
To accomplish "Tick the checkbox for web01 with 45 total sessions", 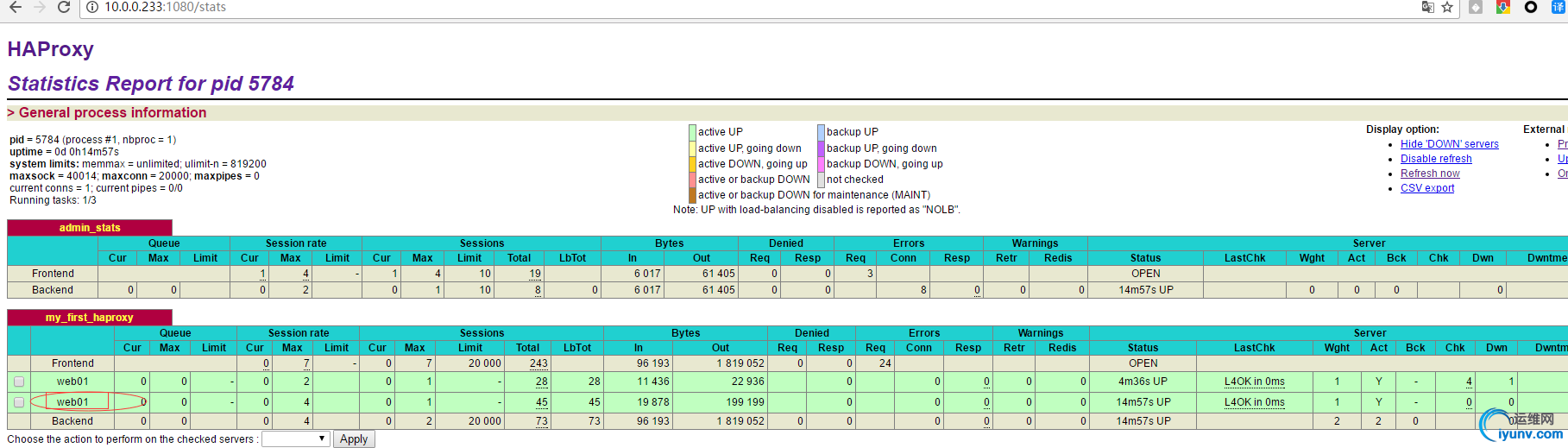I will click(19, 402).
